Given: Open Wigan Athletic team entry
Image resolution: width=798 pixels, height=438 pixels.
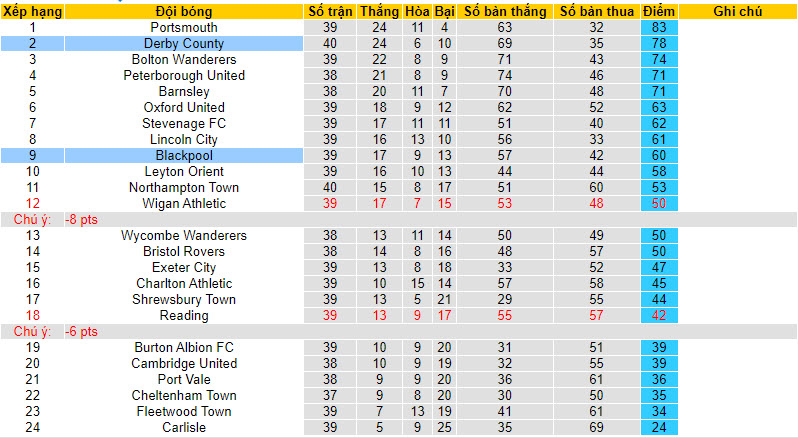Looking at the screenshot, I should (183, 204).
